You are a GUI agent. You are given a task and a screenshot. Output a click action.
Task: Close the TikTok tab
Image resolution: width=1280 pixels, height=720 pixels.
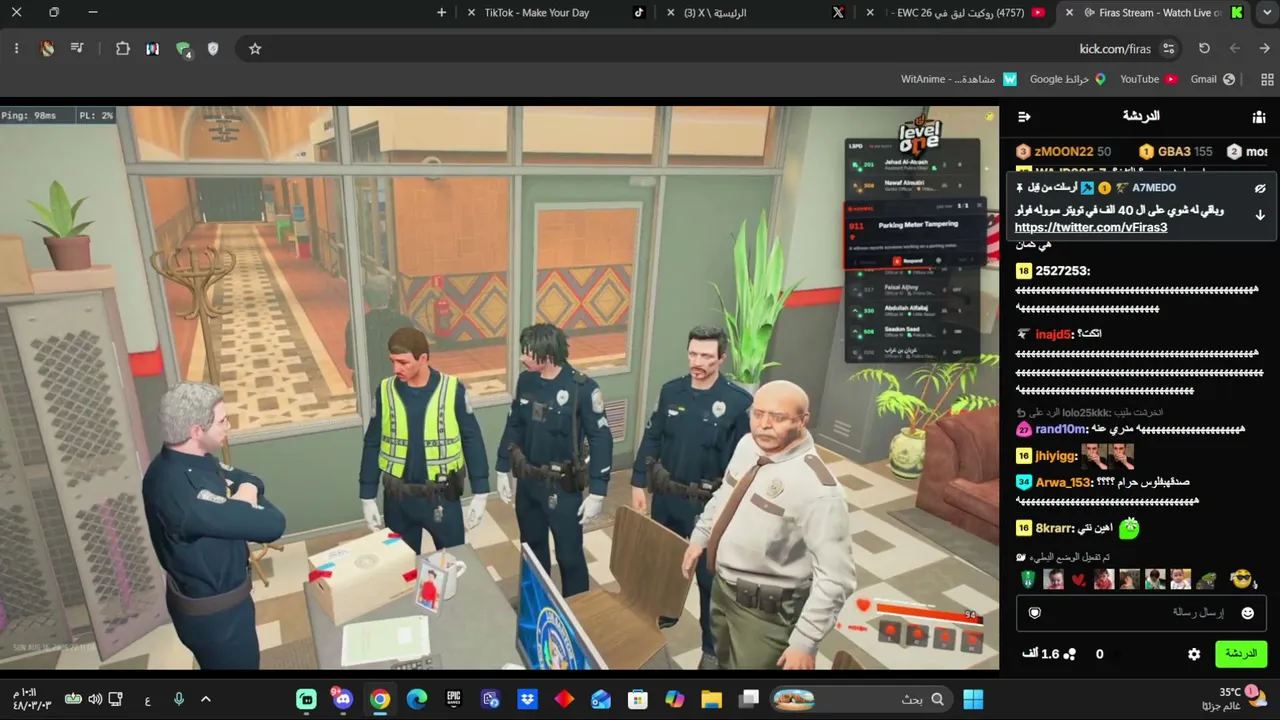(471, 13)
